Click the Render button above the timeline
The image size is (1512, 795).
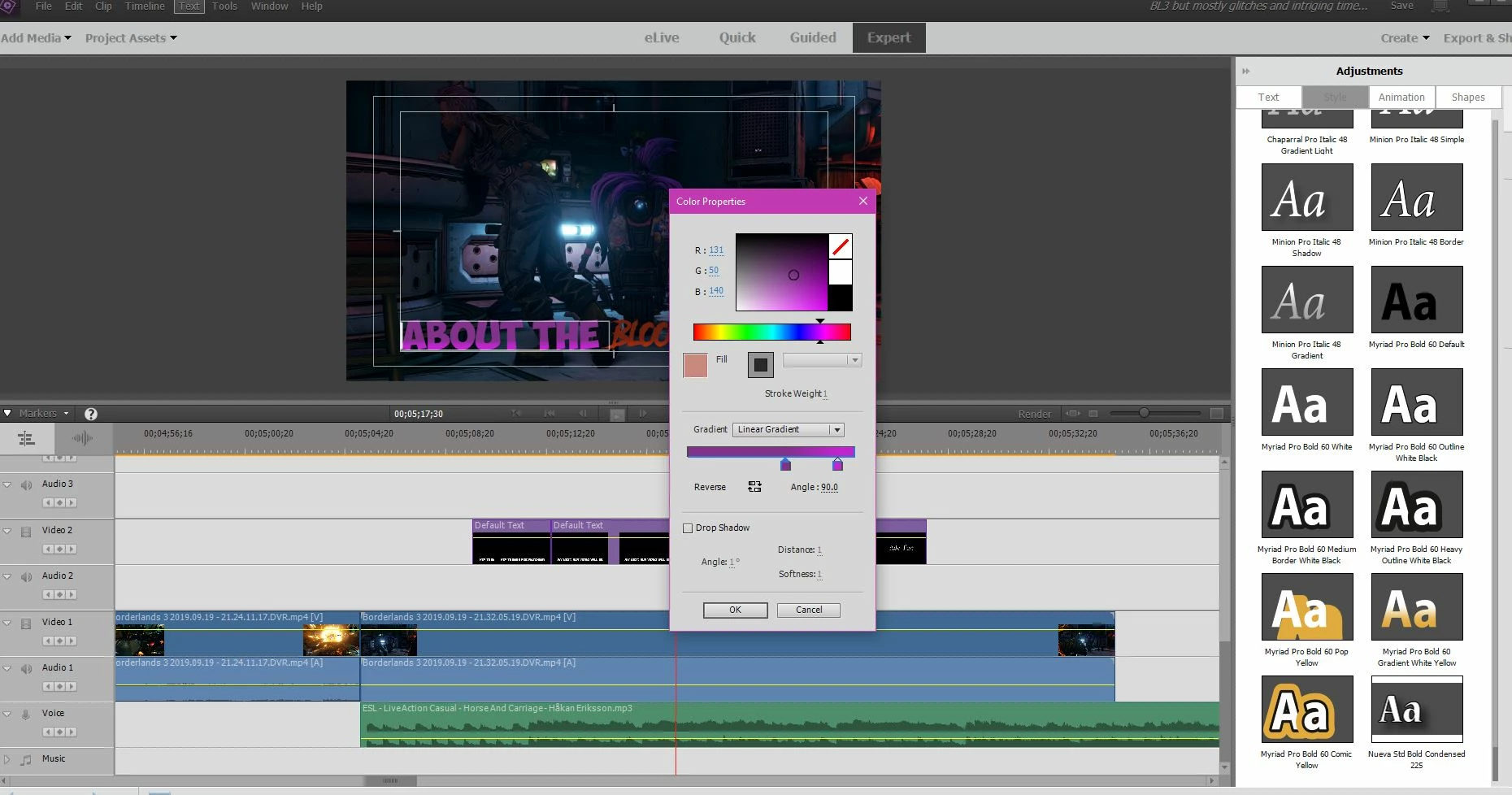1035,415
